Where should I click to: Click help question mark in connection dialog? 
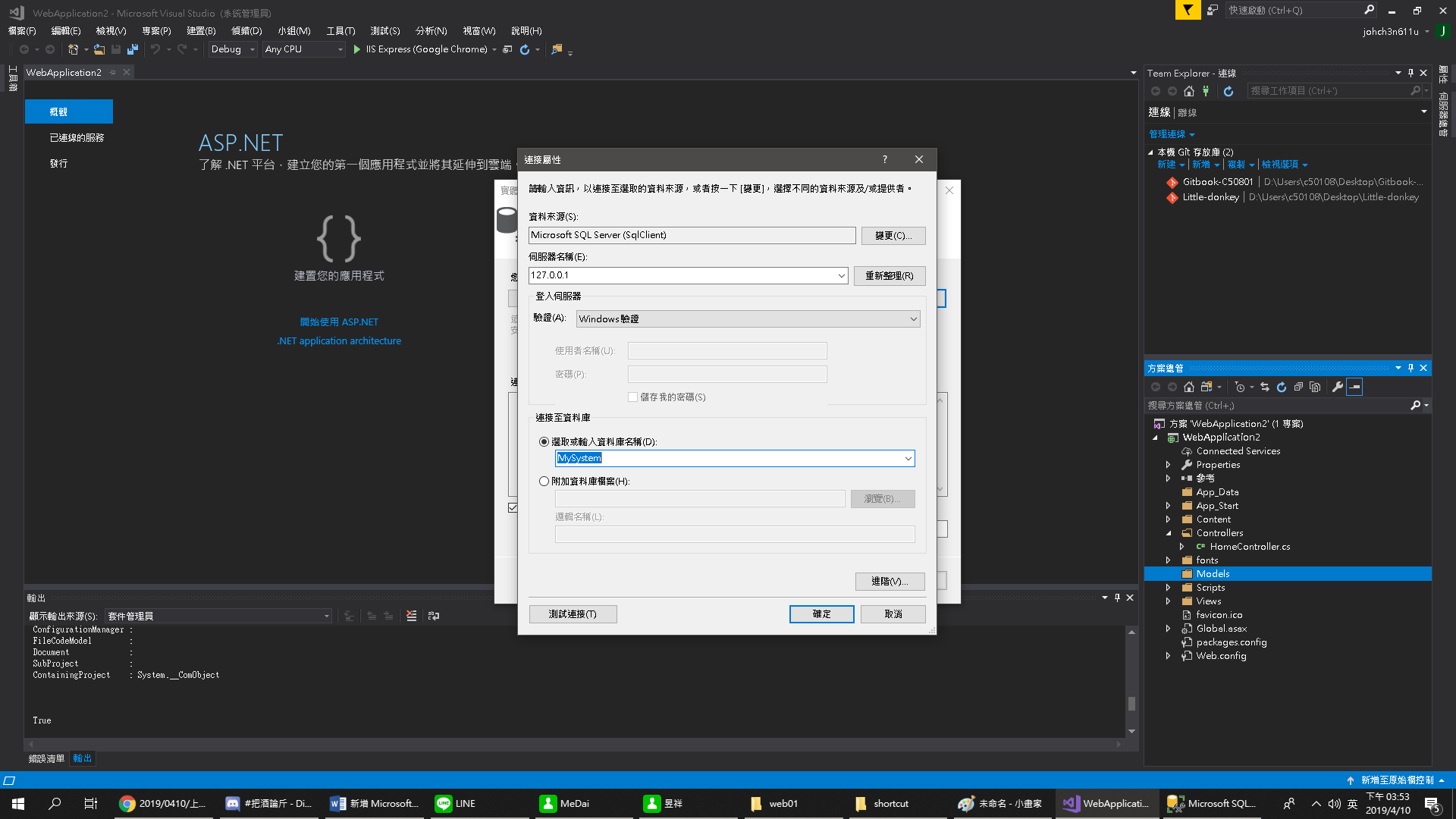click(x=884, y=159)
